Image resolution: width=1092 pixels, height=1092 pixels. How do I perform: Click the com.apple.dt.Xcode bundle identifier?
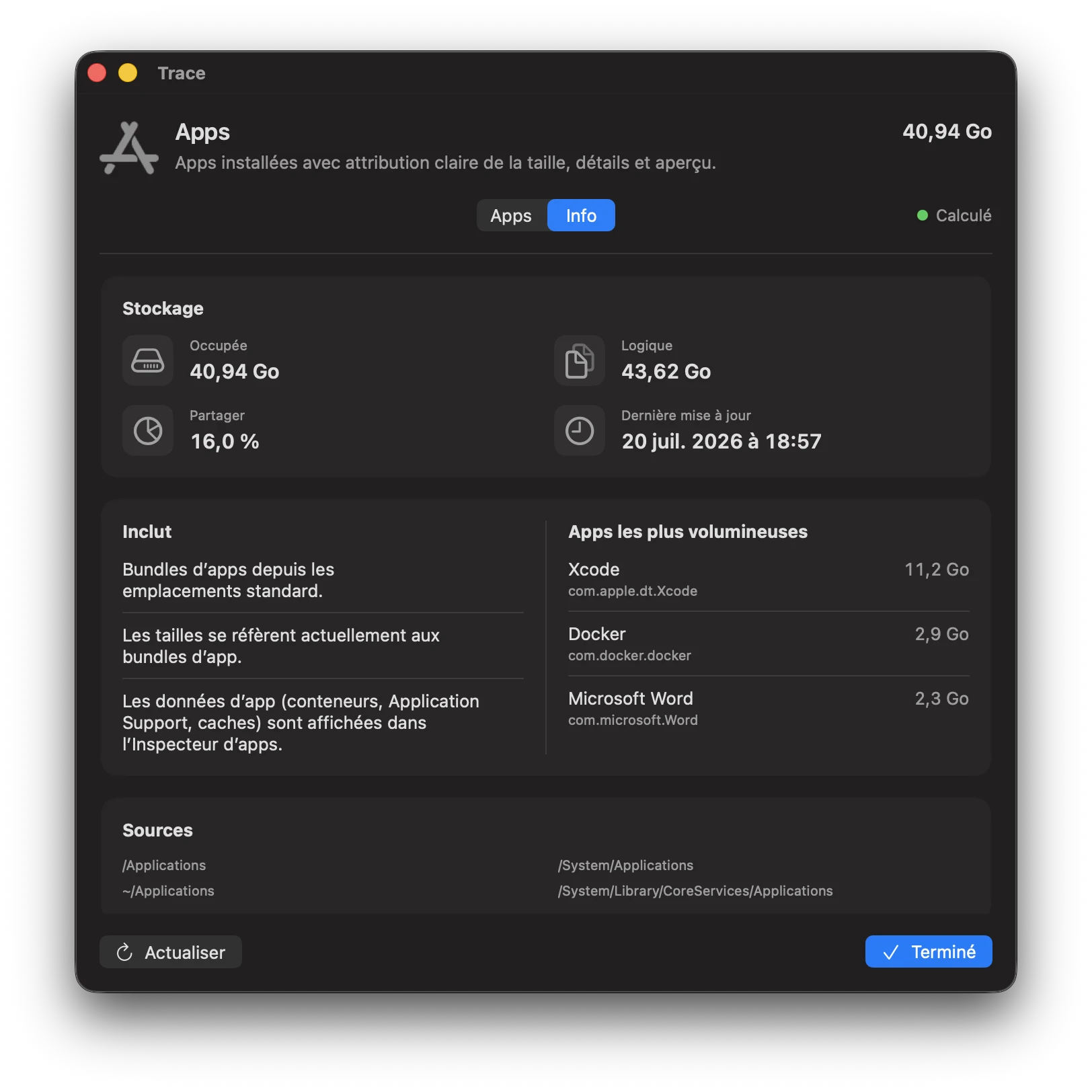click(633, 591)
